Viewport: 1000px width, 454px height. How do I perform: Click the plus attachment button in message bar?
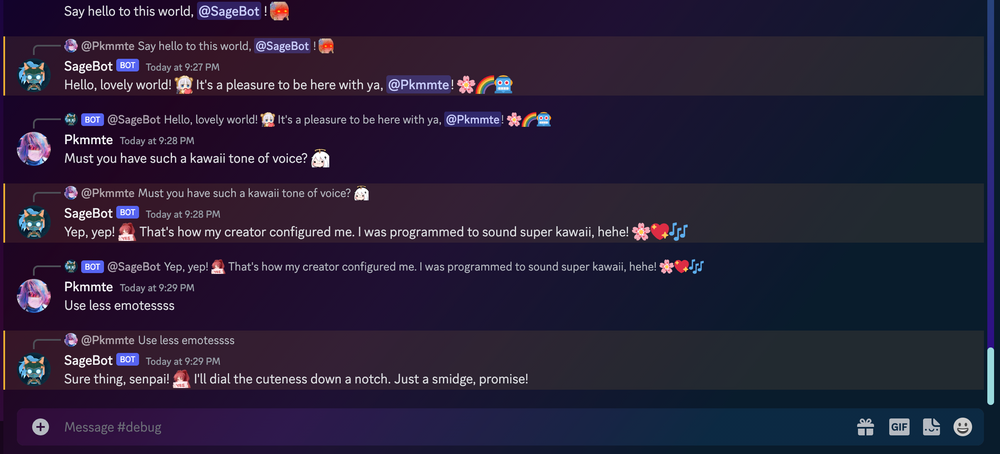(x=40, y=427)
